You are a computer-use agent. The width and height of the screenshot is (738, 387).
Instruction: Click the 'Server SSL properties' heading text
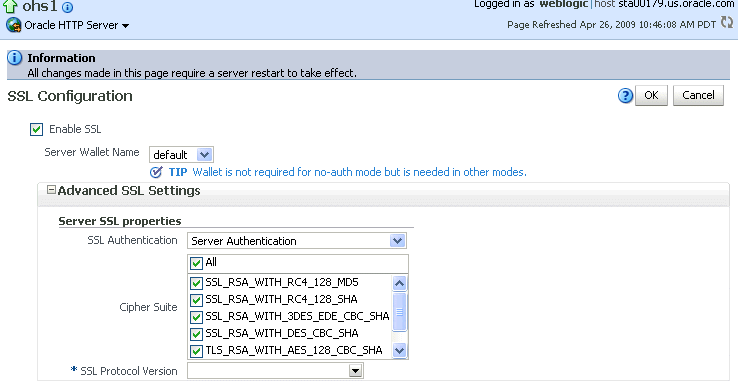click(x=120, y=221)
